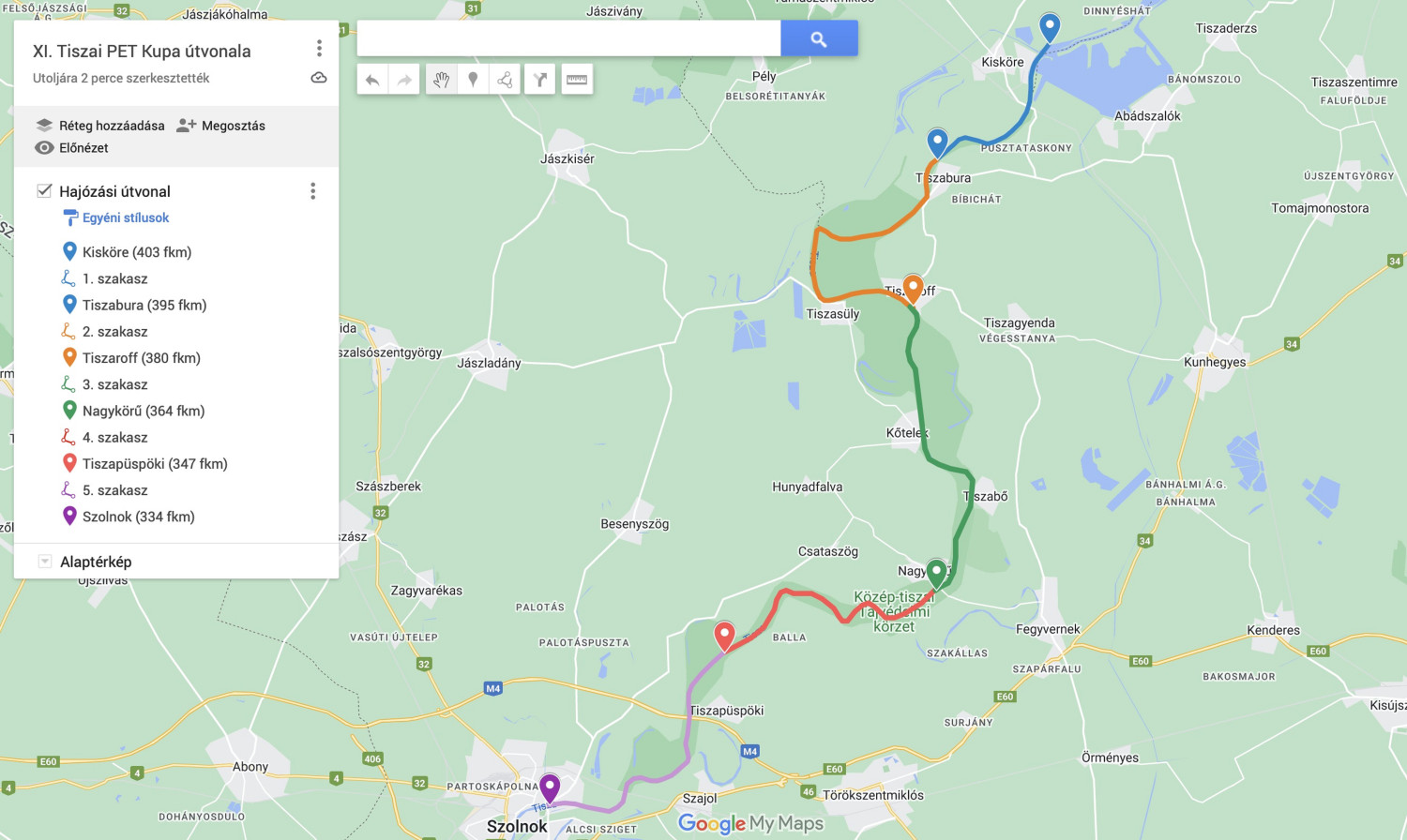Open the Hajózási útvonal layer options menu

tap(312, 191)
